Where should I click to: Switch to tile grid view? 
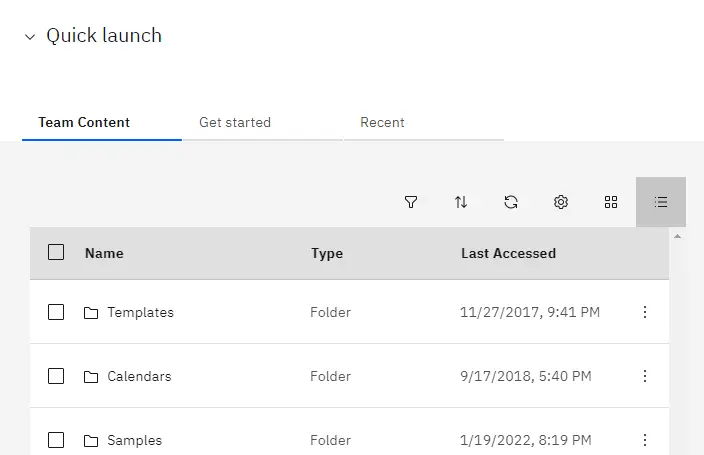coord(611,202)
